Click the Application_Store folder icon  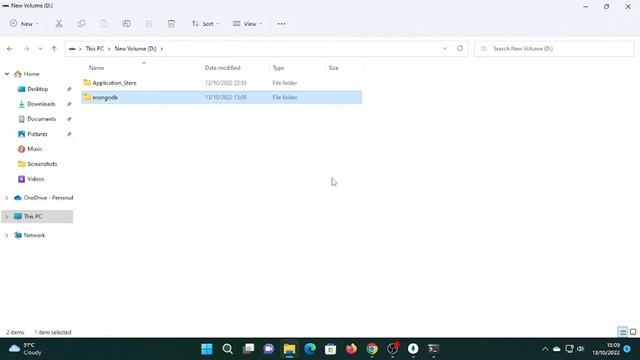[x=87, y=82]
